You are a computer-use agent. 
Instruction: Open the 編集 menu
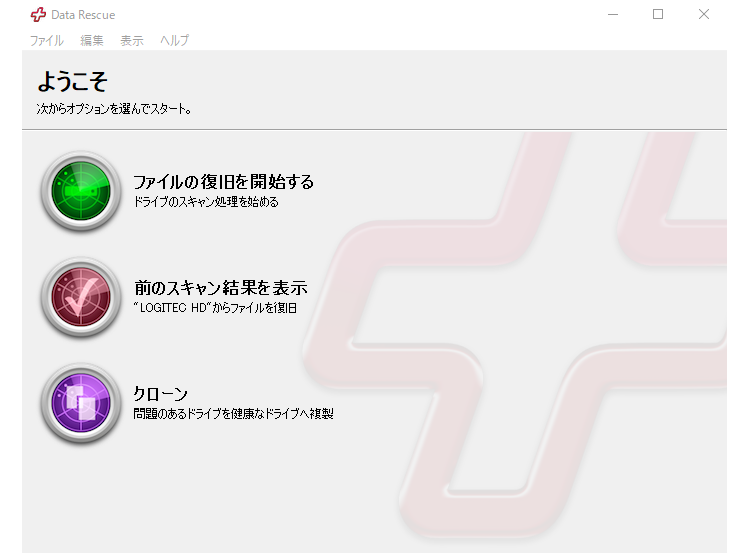click(x=92, y=41)
